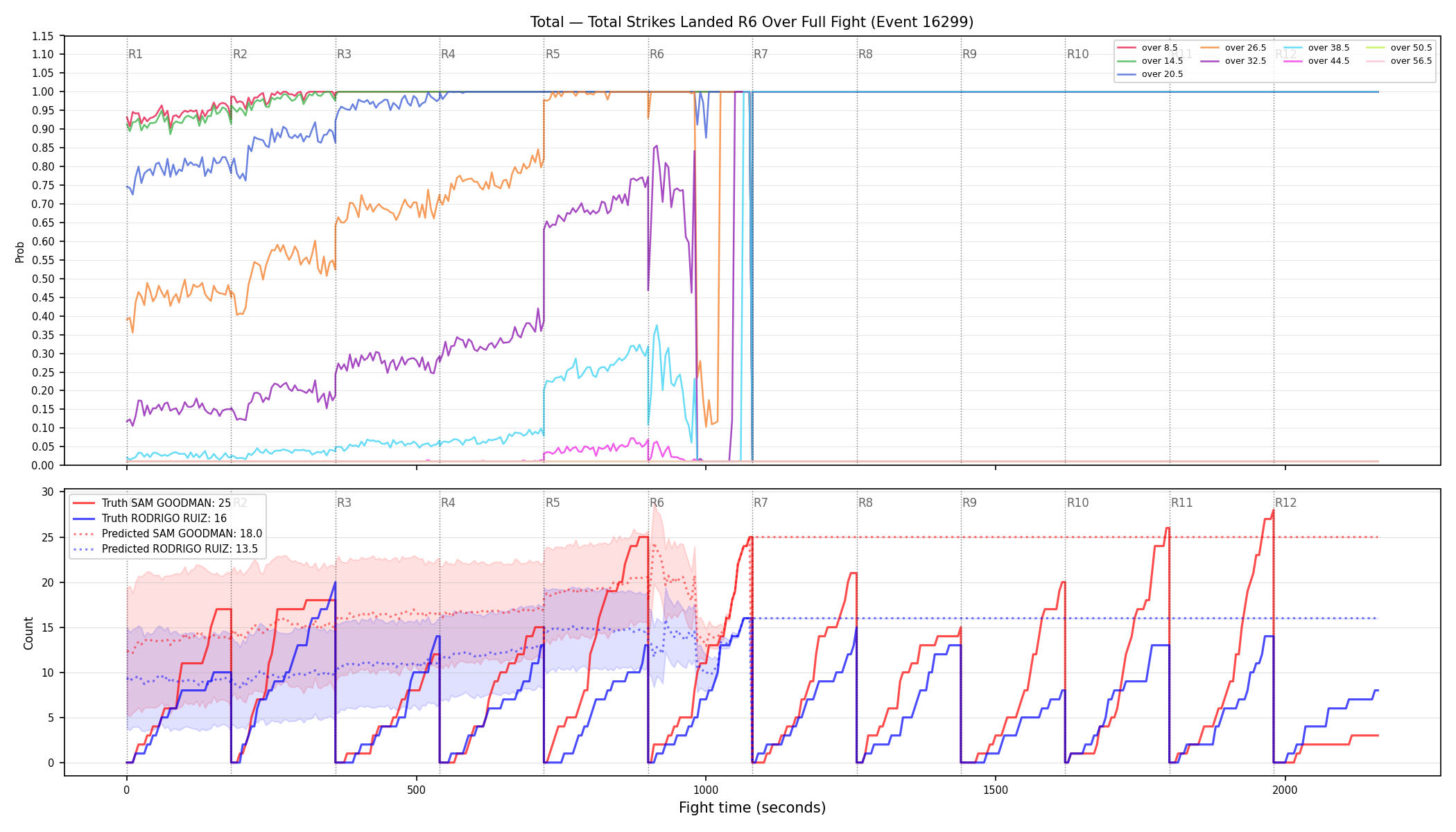Image resolution: width=1456 pixels, height=832 pixels.
Task: Click the '0.25' probability axis tick label
Action: [x=43, y=372]
